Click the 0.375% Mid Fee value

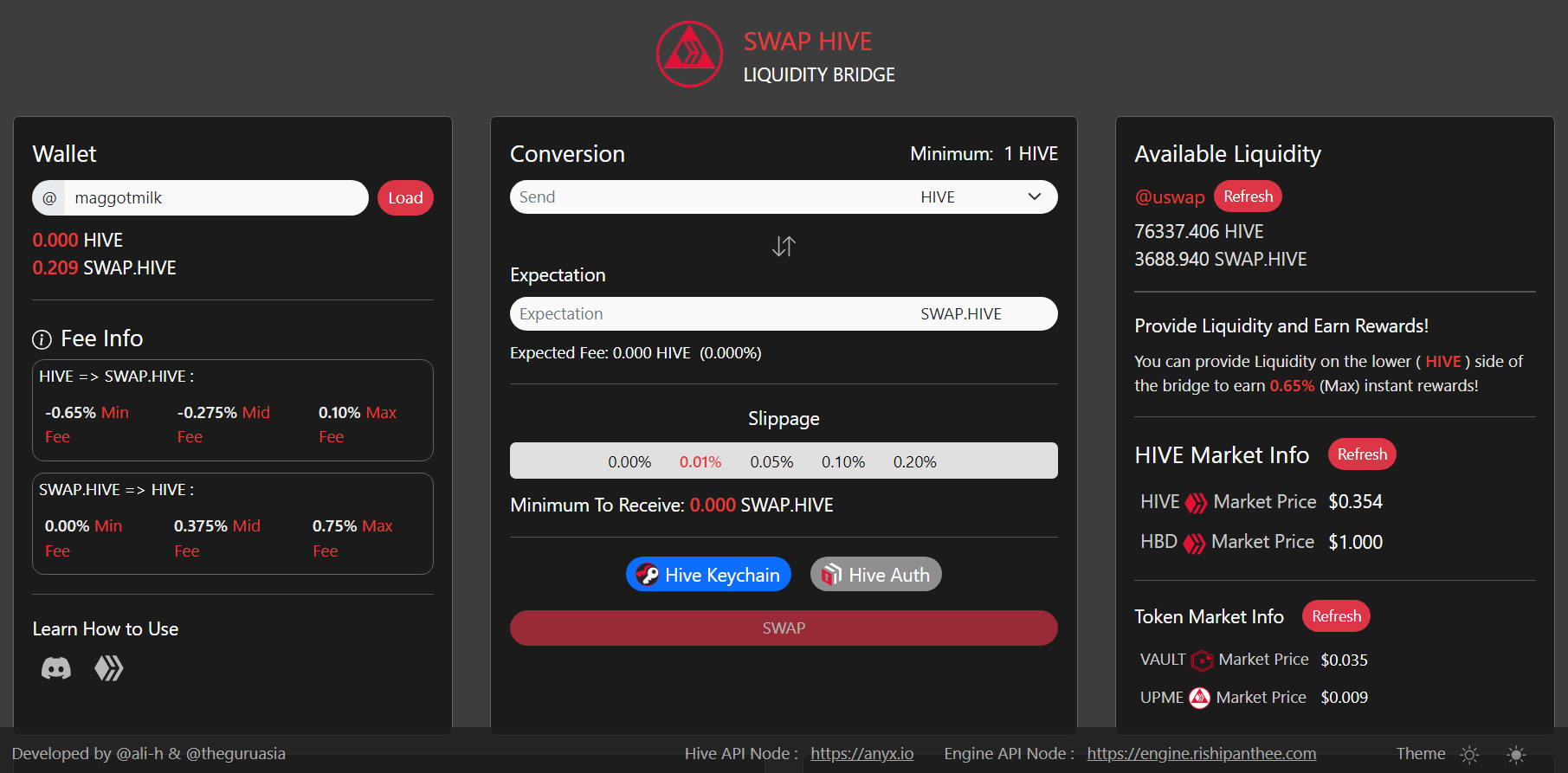217,538
